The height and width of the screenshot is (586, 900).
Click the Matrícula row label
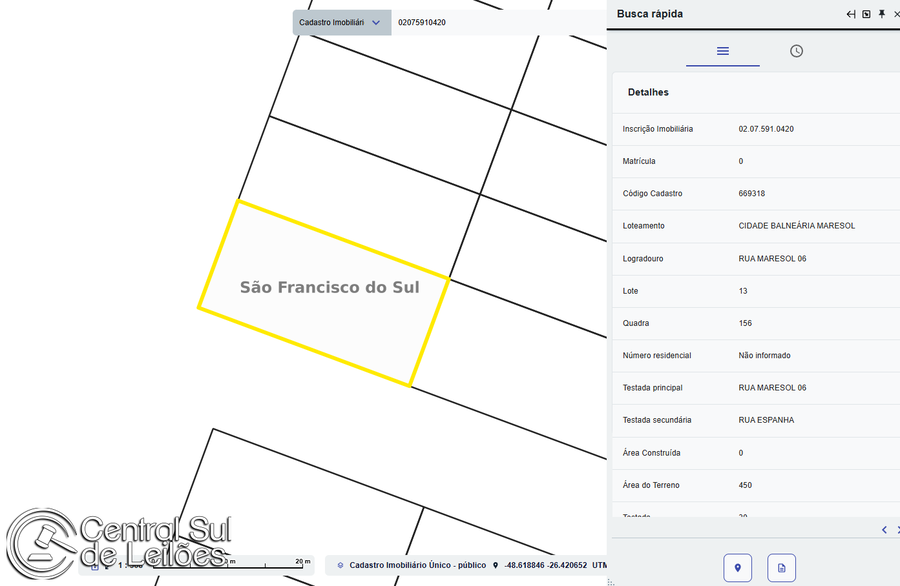coord(639,161)
